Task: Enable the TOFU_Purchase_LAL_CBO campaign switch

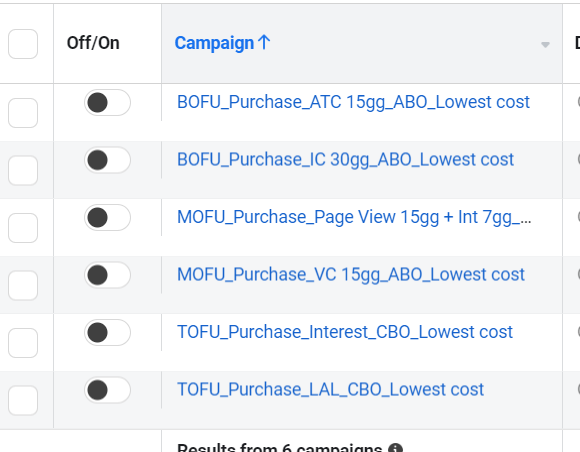Action: (107, 390)
